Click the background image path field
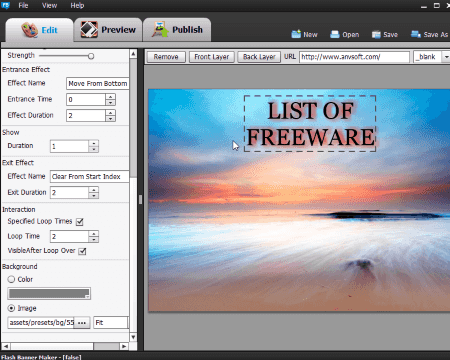The image size is (450, 360). point(41,323)
